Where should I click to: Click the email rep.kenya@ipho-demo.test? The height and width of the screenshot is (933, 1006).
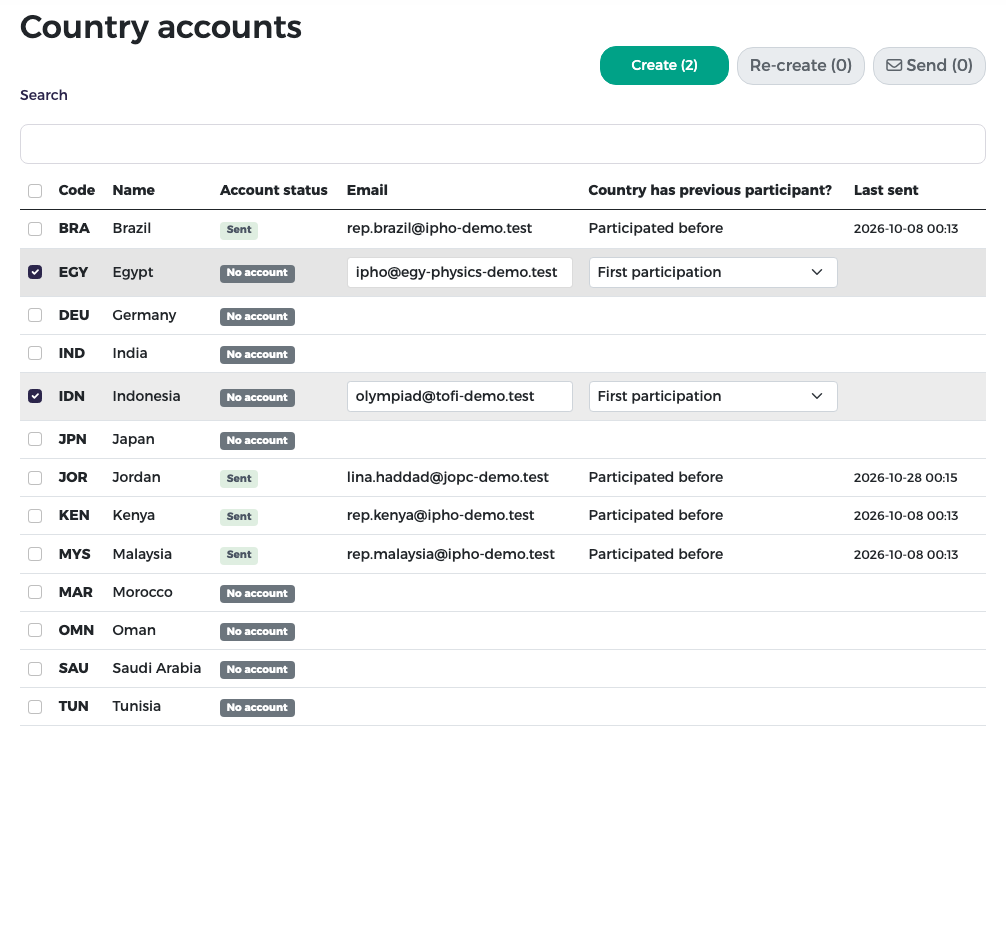pos(441,515)
